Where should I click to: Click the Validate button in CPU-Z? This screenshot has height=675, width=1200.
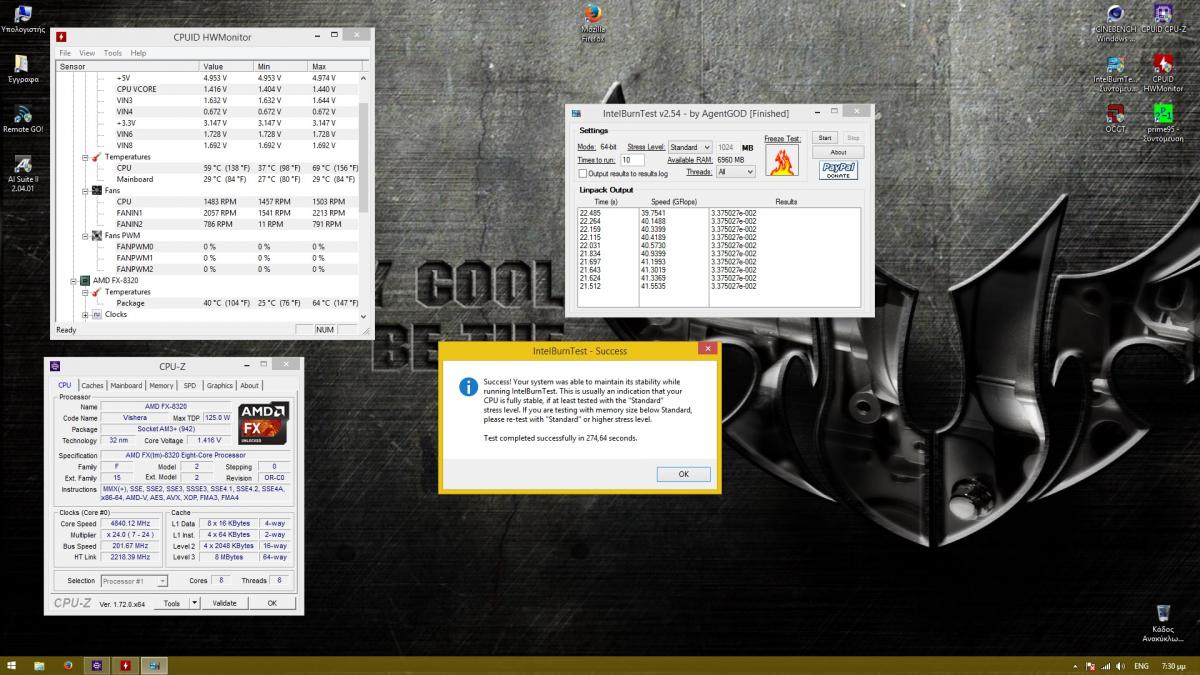tap(225, 603)
